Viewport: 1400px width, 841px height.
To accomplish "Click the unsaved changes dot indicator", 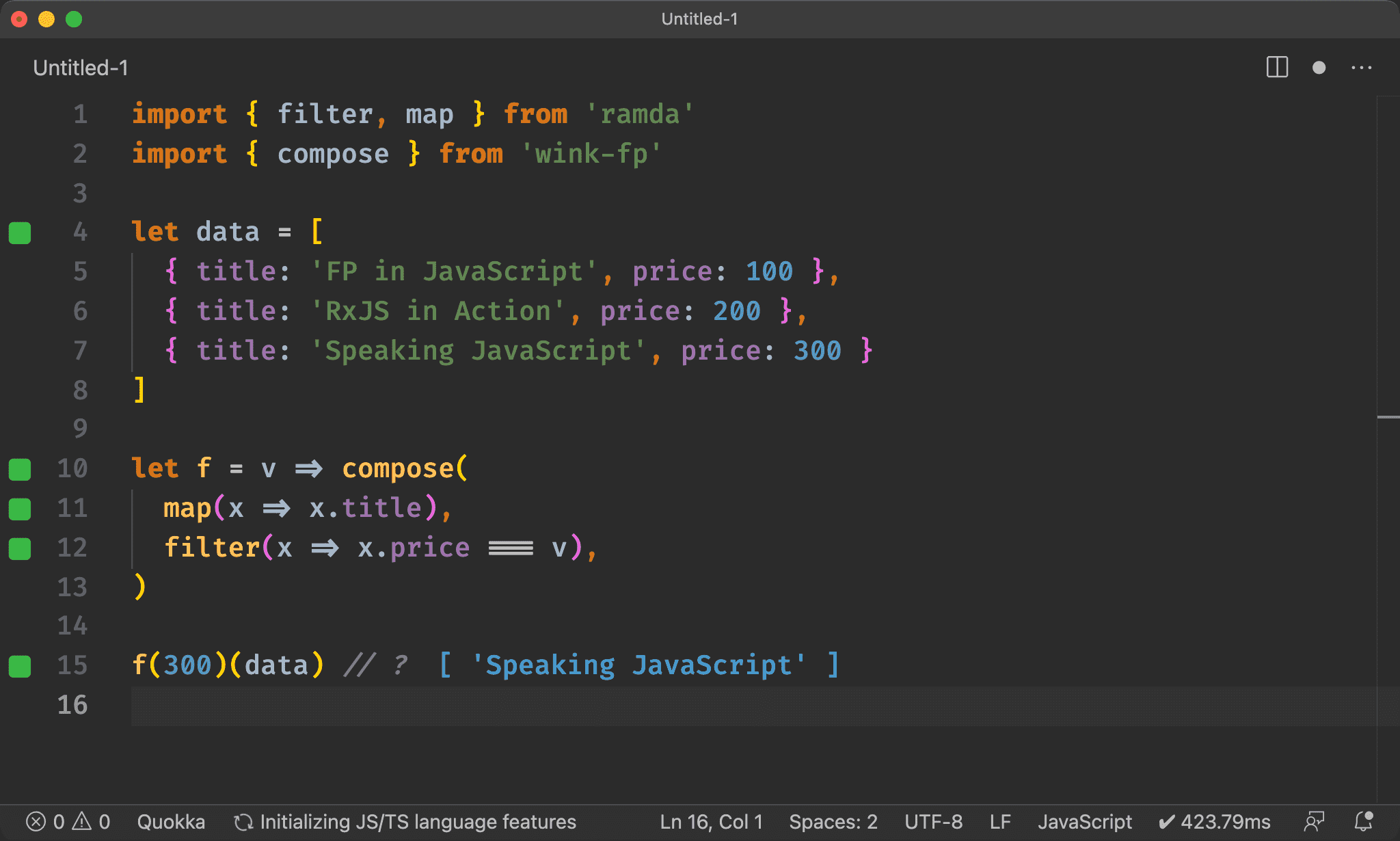I will pos(1319,68).
